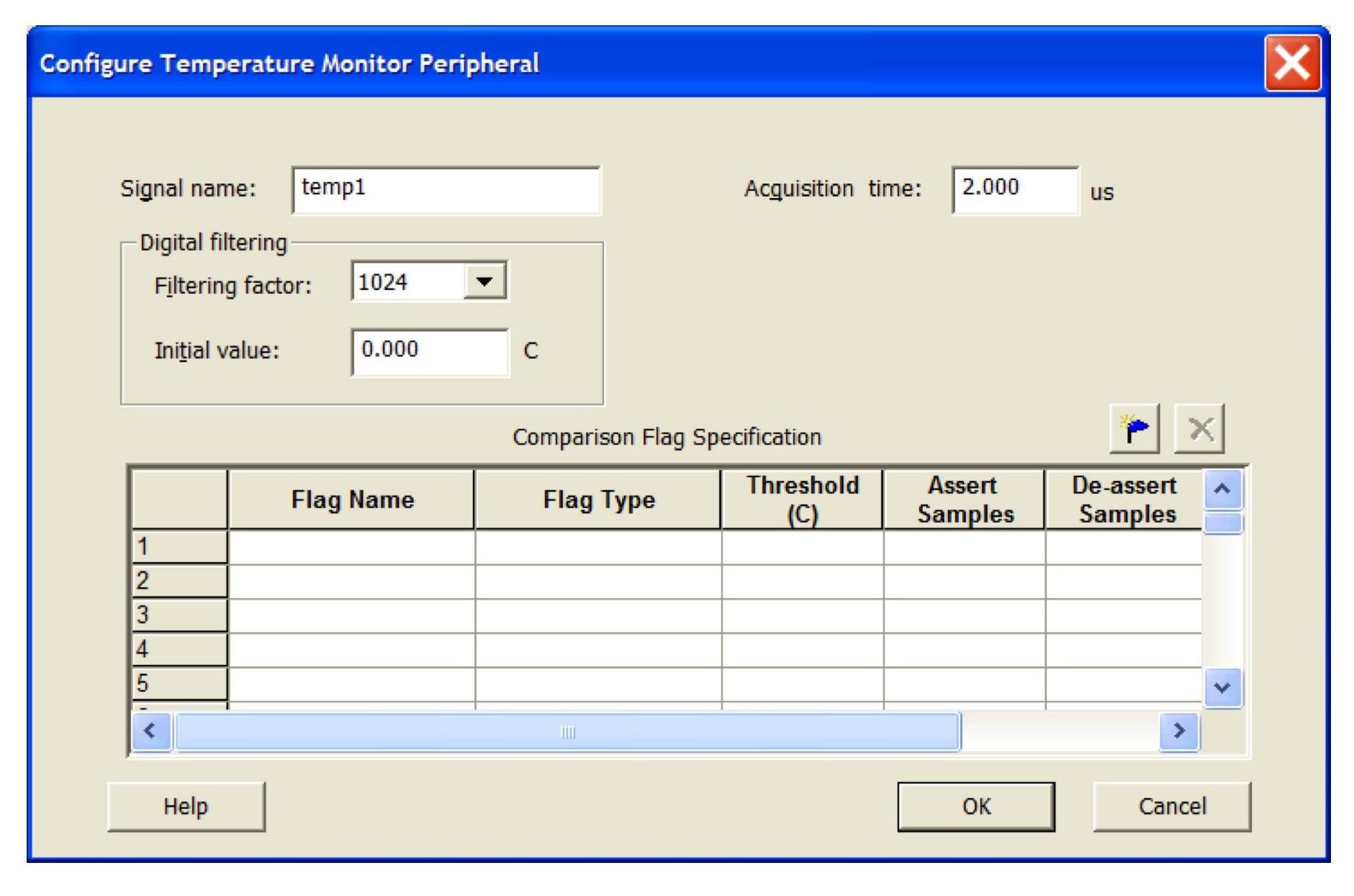
Task: Click the Flag Name cell in row 1
Action: pyautogui.click(x=352, y=547)
